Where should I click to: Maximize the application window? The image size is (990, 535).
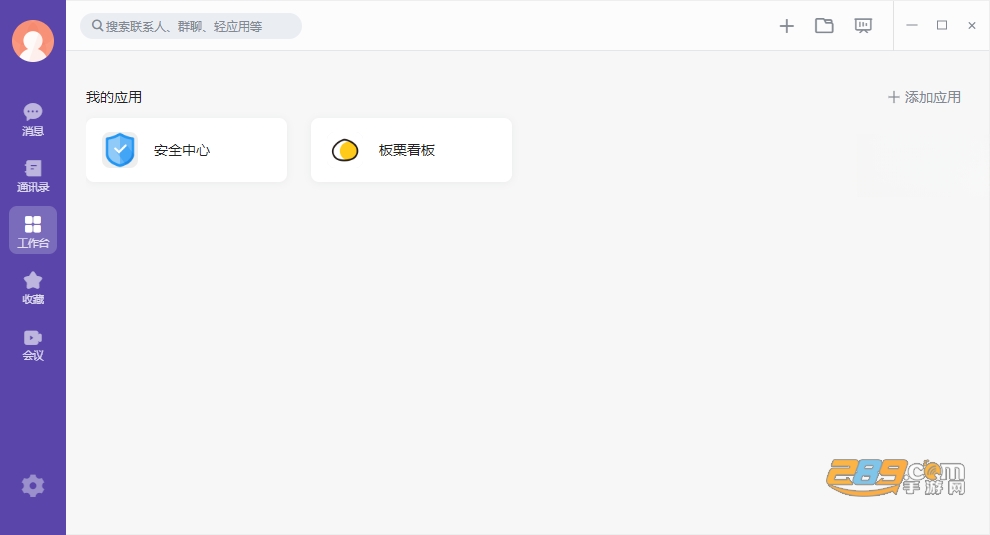pos(942,25)
